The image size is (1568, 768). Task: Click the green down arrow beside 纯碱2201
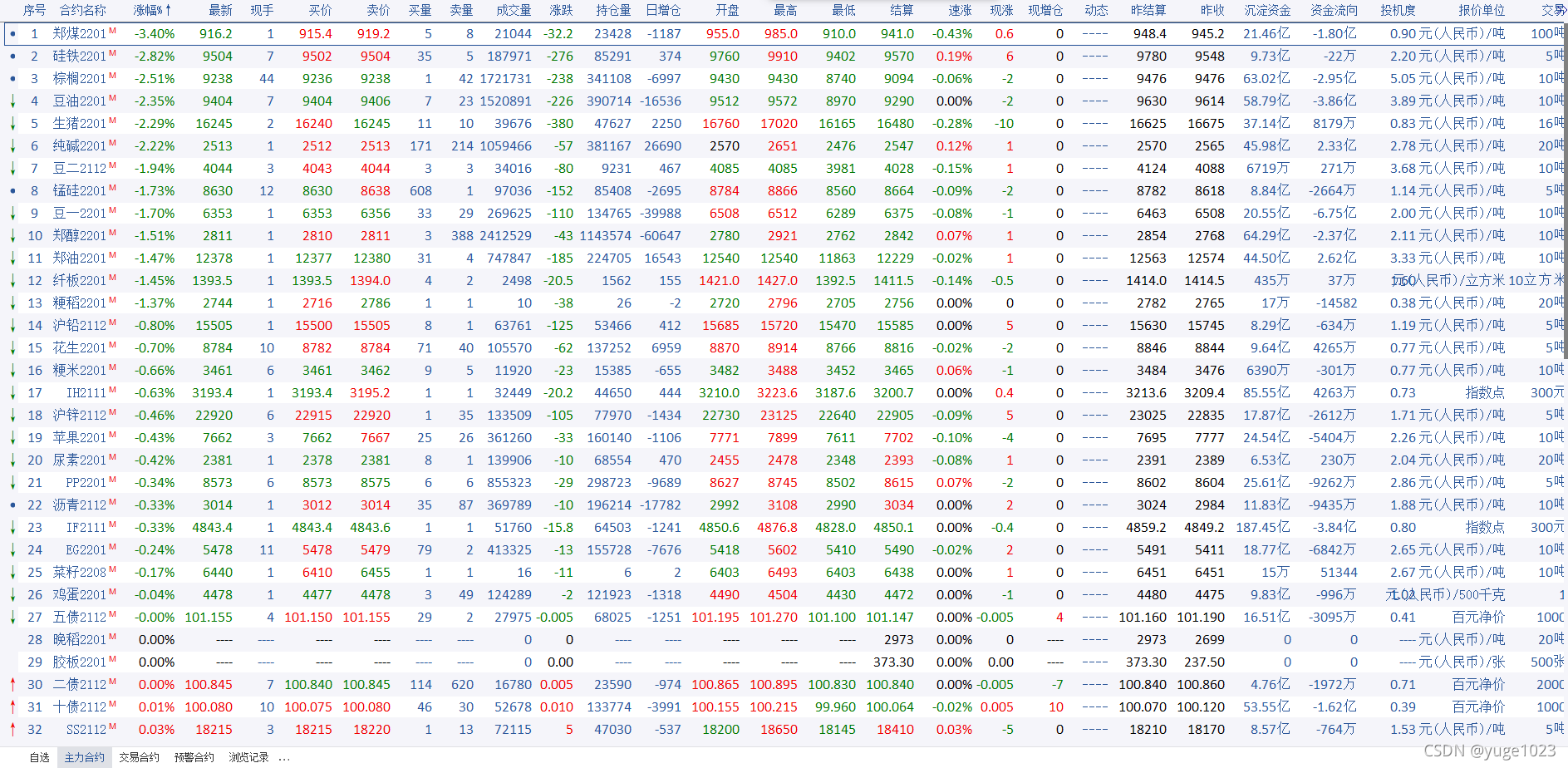click(x=12, y=146)
